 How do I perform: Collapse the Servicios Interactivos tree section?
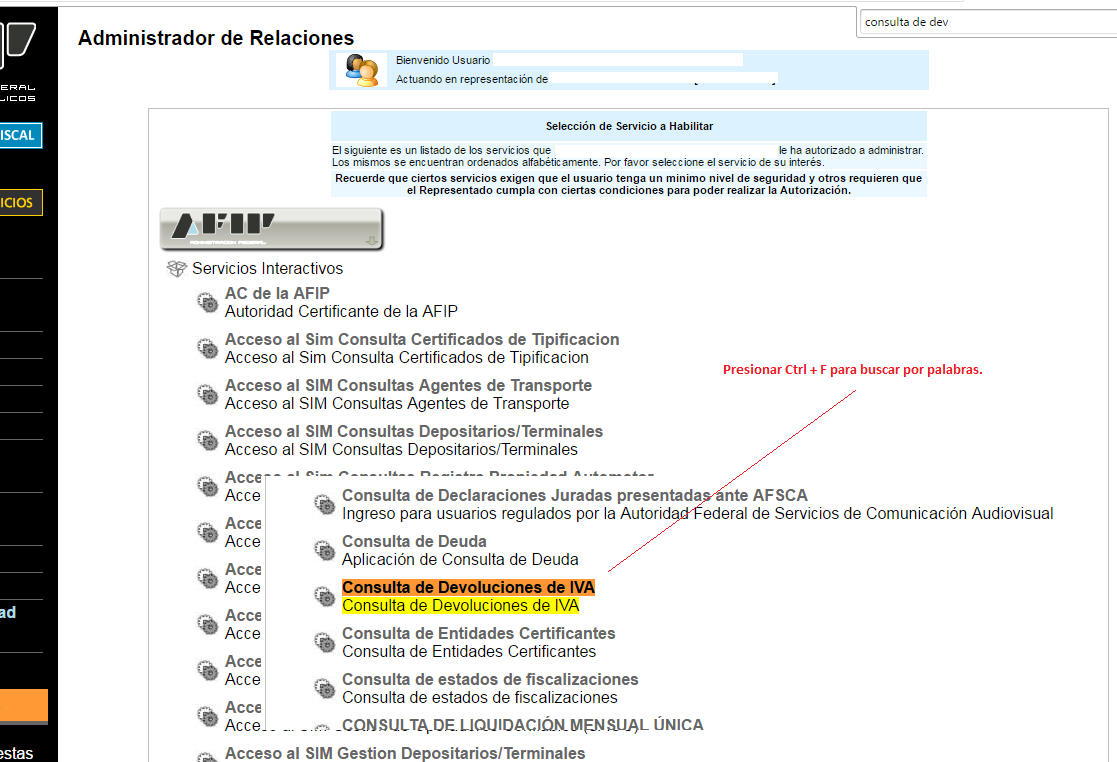pos(267,269)
